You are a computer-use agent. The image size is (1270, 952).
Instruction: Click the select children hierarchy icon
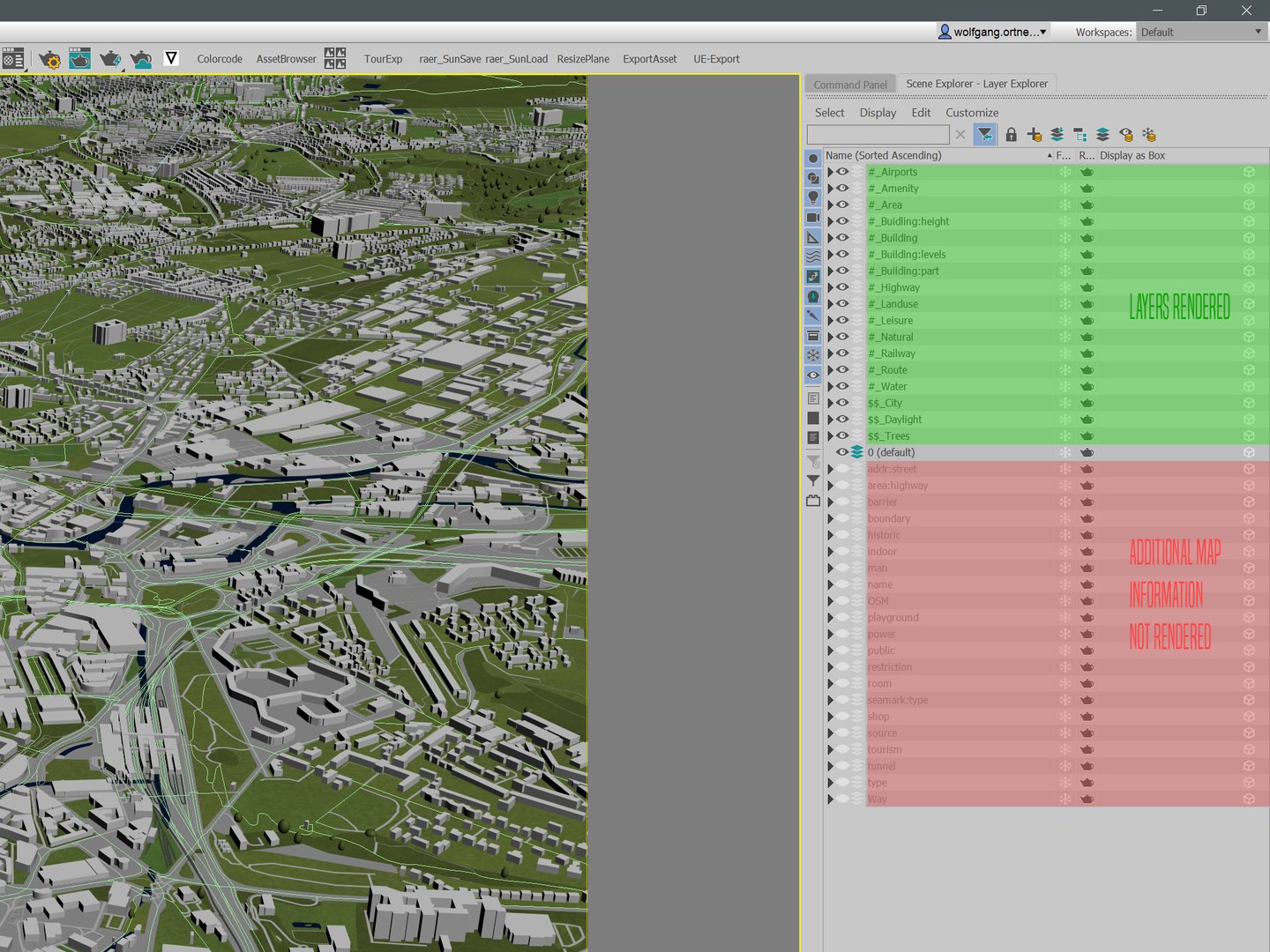click(1079, 134)
